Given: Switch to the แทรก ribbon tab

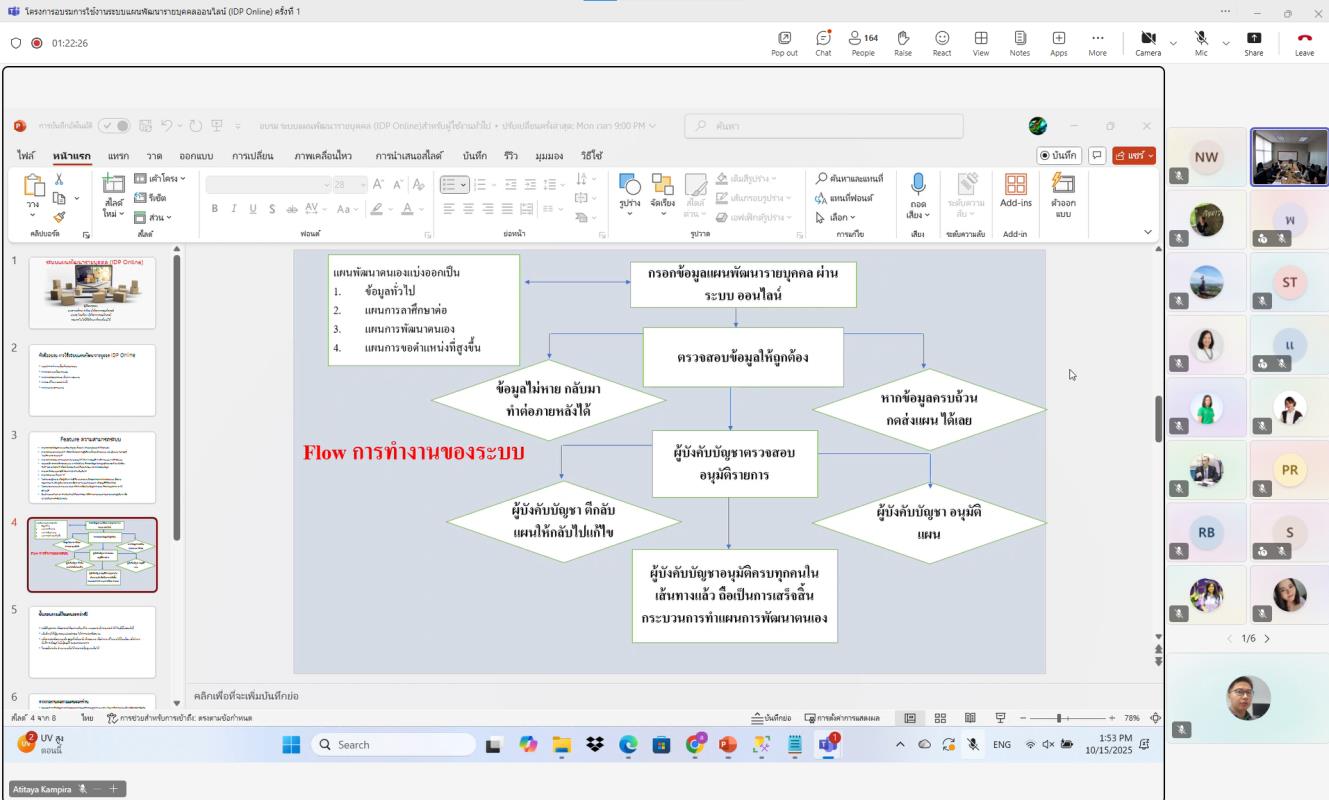Looking at the screenshot, I should click(x=118, y=156).
